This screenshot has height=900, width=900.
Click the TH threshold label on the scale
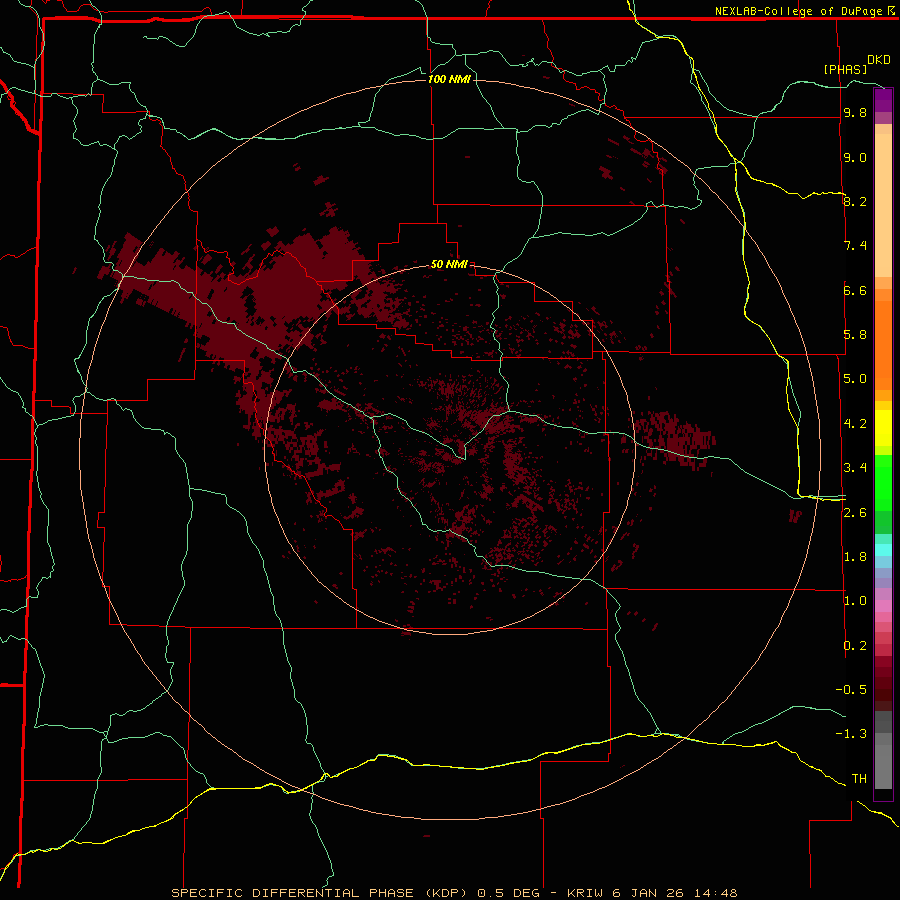pos(859,779)
